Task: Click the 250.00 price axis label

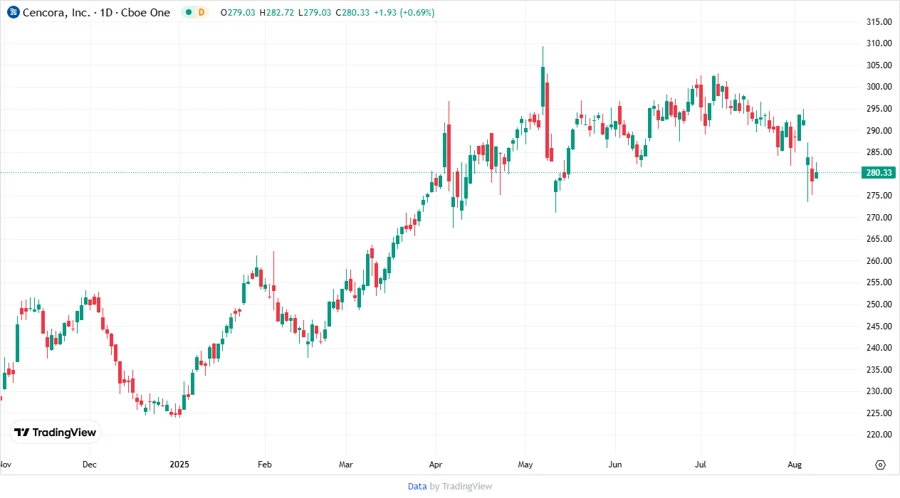Action: [x=879, y=305]
